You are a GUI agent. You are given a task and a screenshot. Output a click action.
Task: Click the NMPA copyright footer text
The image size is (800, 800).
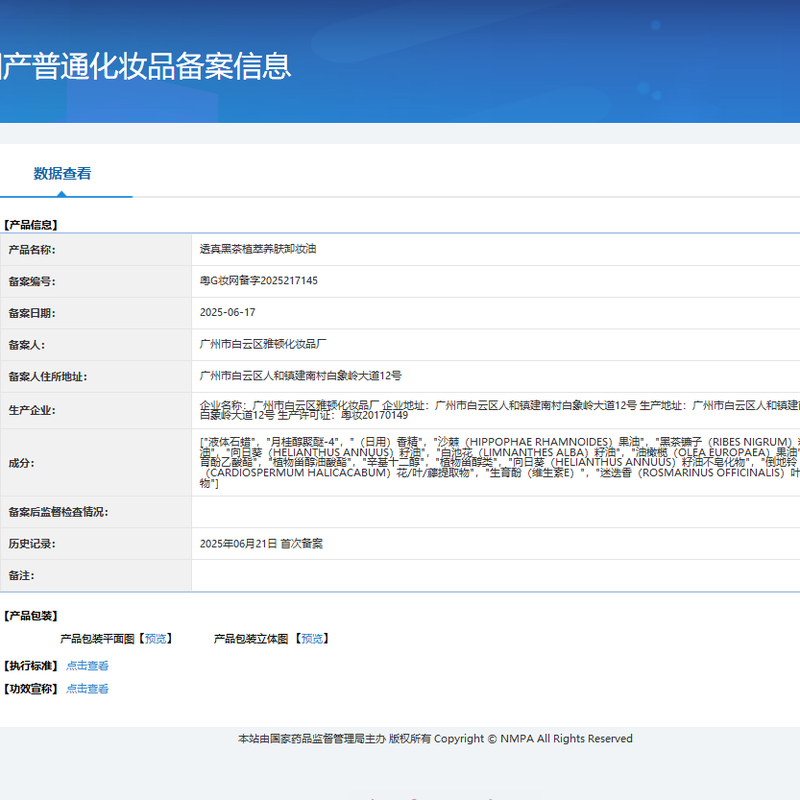[x=435, y=739]
